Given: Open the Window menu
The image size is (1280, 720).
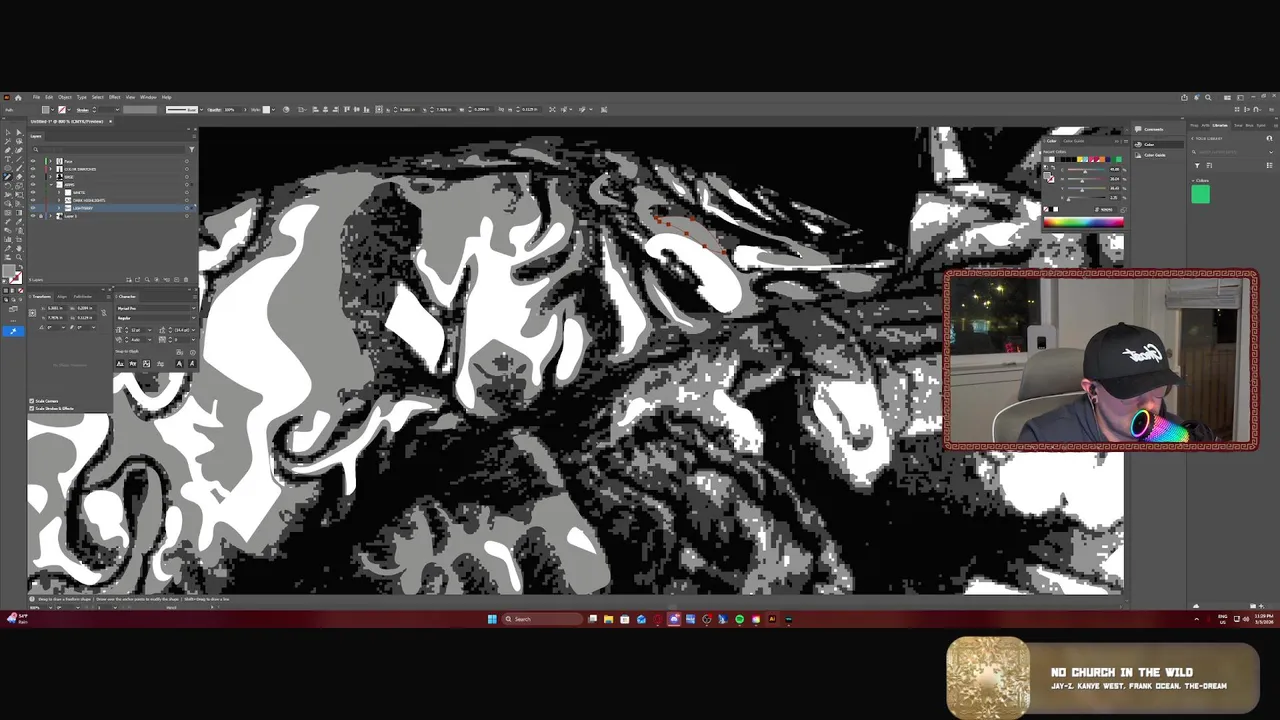Looking at the screenshot, I should (x=148, y=97).
